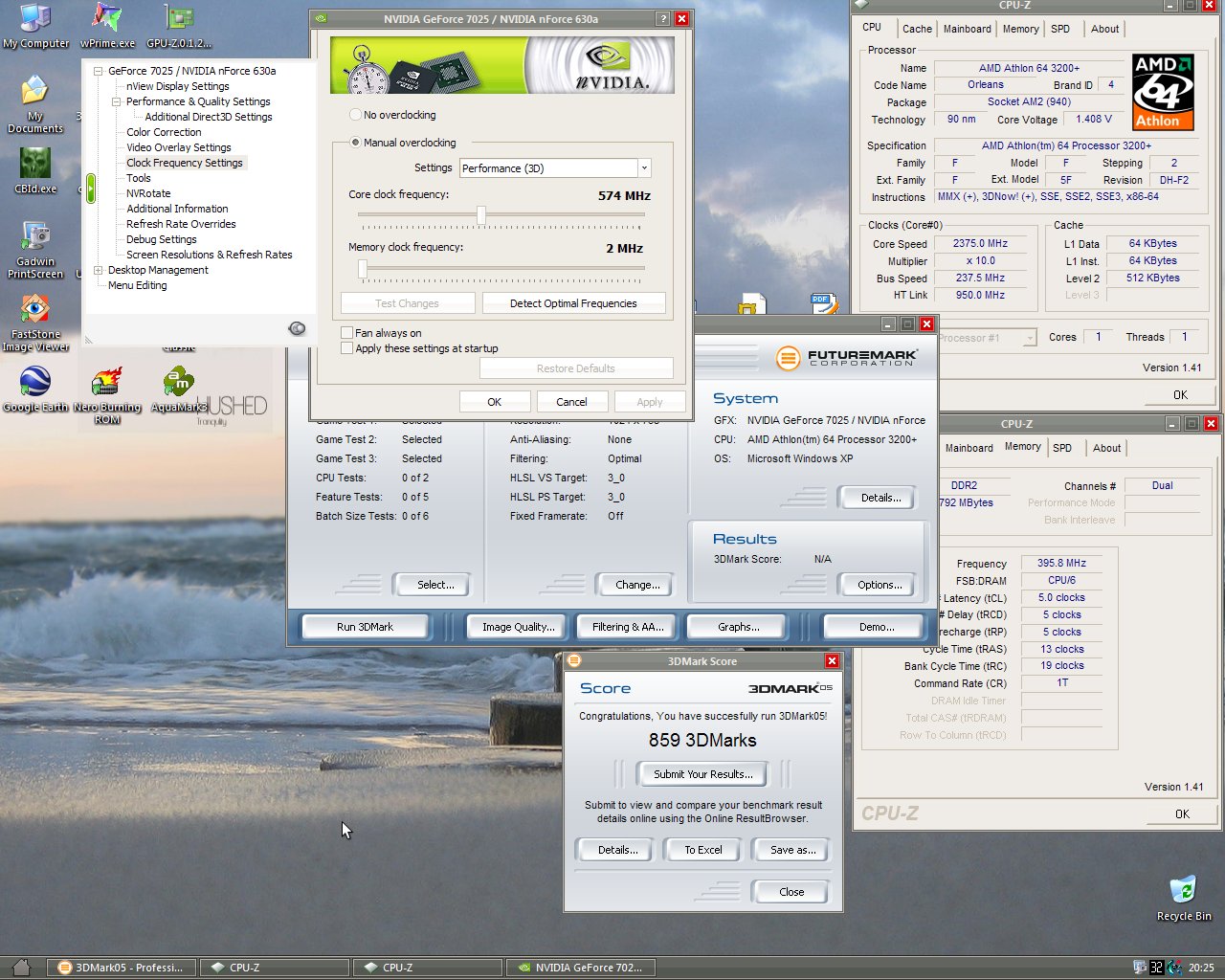Expand Desktop Management tree node
This screenshot has width=1225, height=980.
tap(99, 270)
